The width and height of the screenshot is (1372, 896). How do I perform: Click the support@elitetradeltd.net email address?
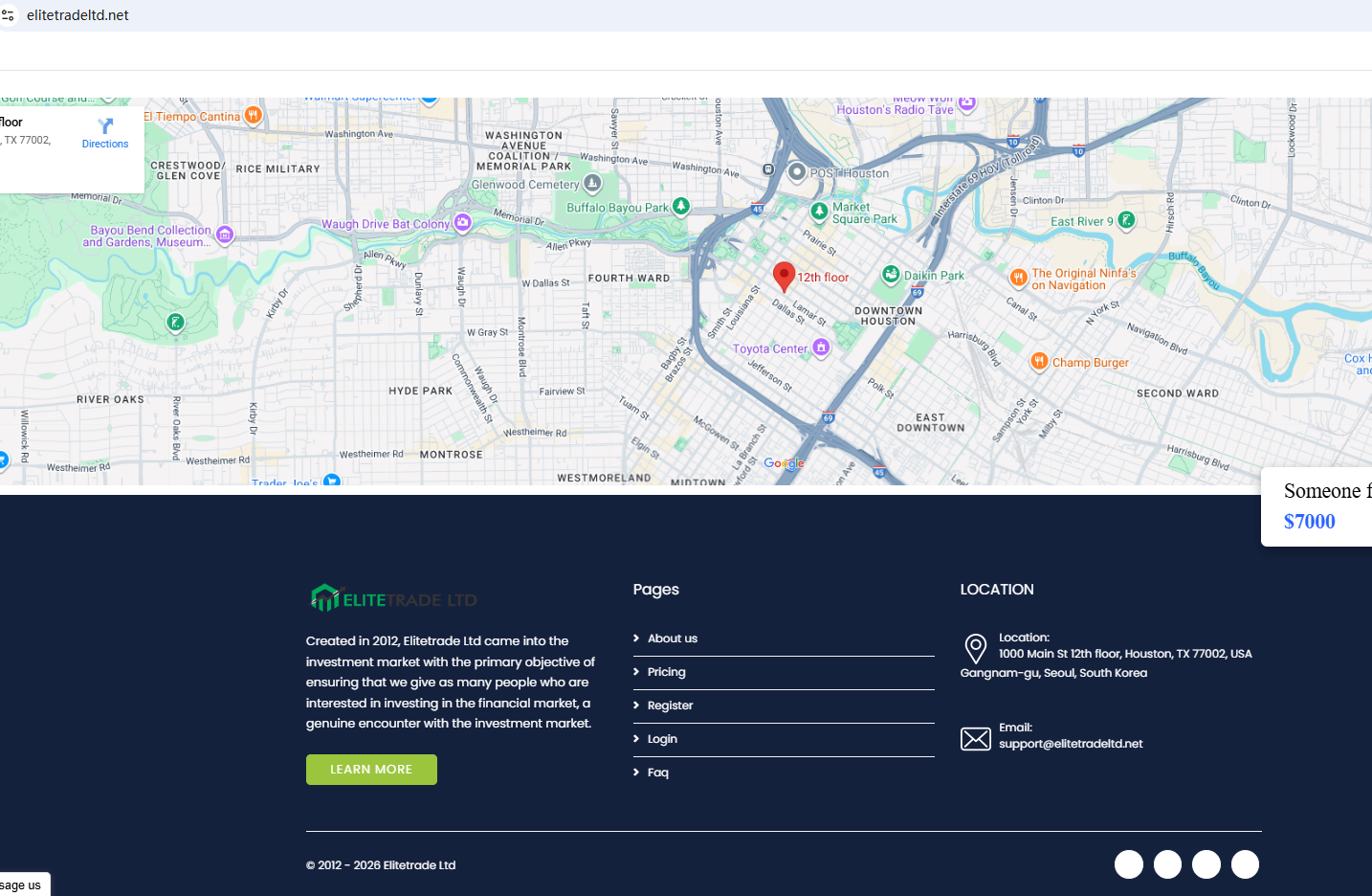pyautogui.click(x=1071, y=744)
